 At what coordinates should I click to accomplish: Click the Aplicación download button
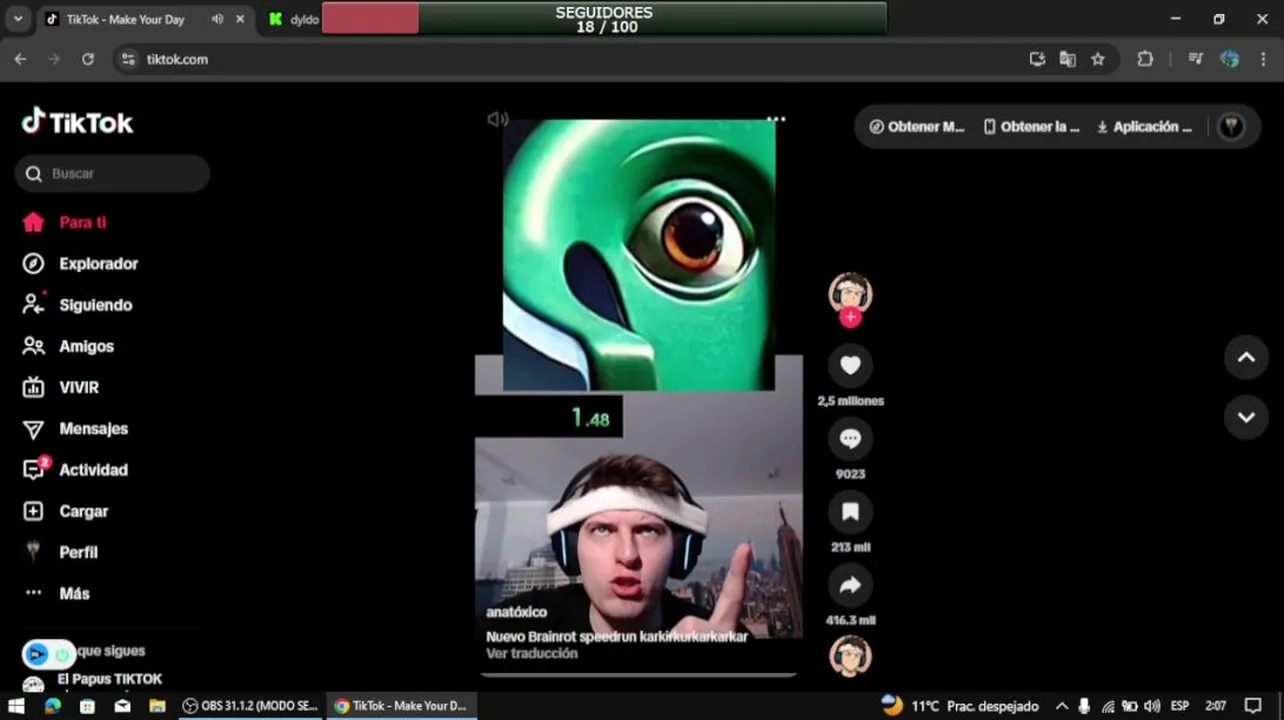[1145, 127]
